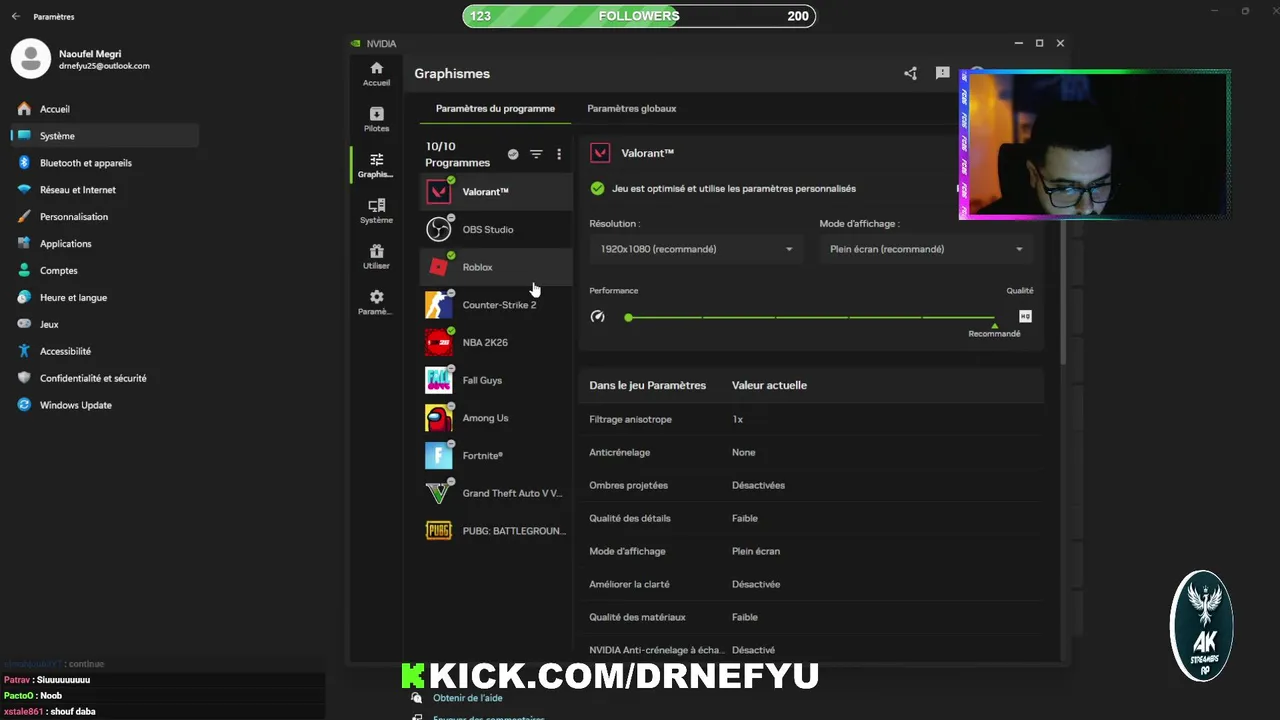Select Roblox in program list

coord(496,267)
